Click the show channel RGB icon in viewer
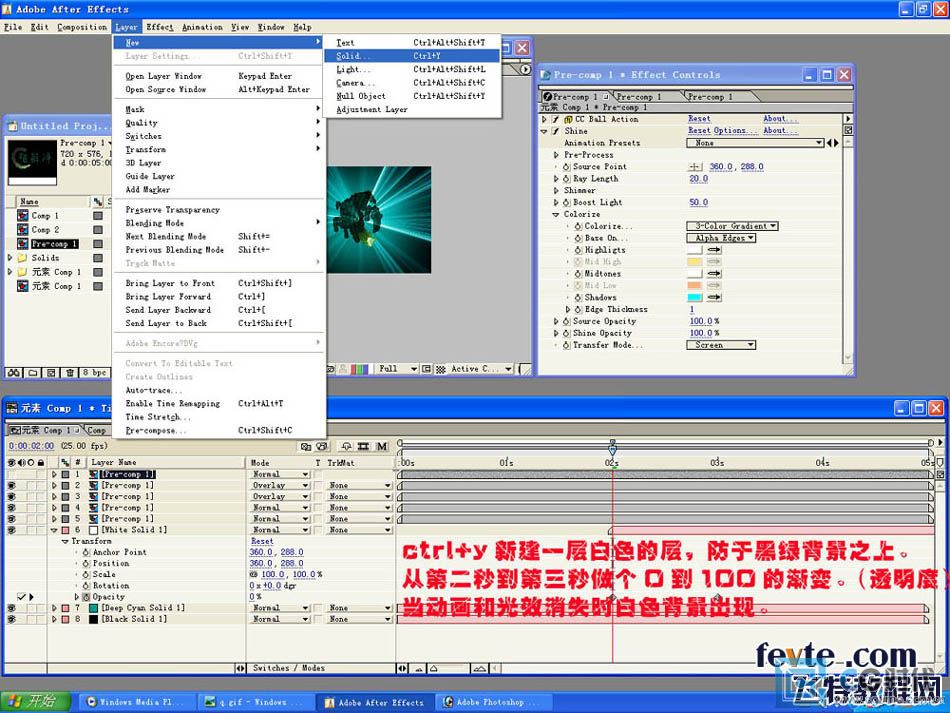Viewport: 950px width, 713px height. [359, 369]
